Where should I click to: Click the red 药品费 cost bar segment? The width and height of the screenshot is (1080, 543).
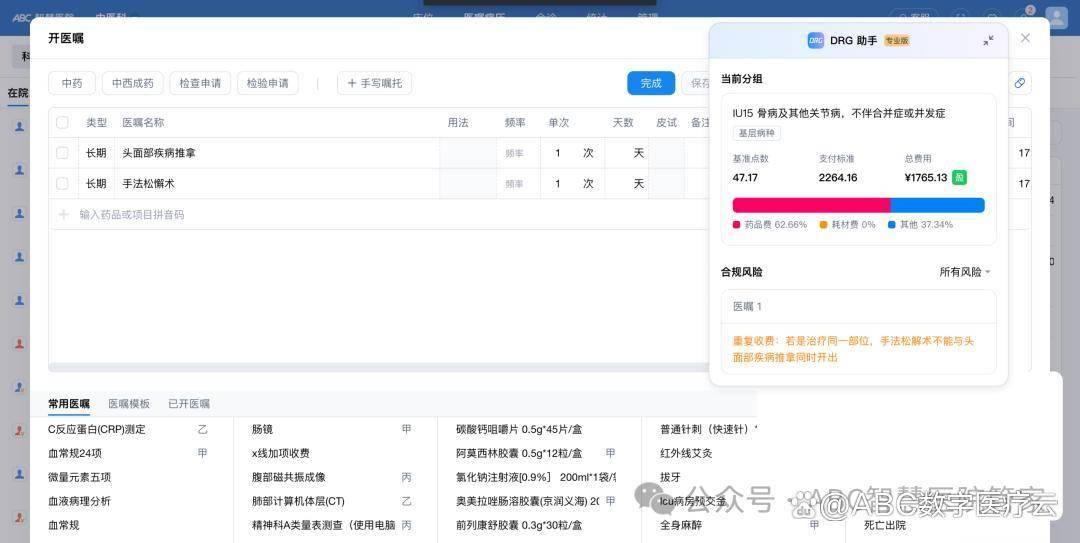(810, 205)
